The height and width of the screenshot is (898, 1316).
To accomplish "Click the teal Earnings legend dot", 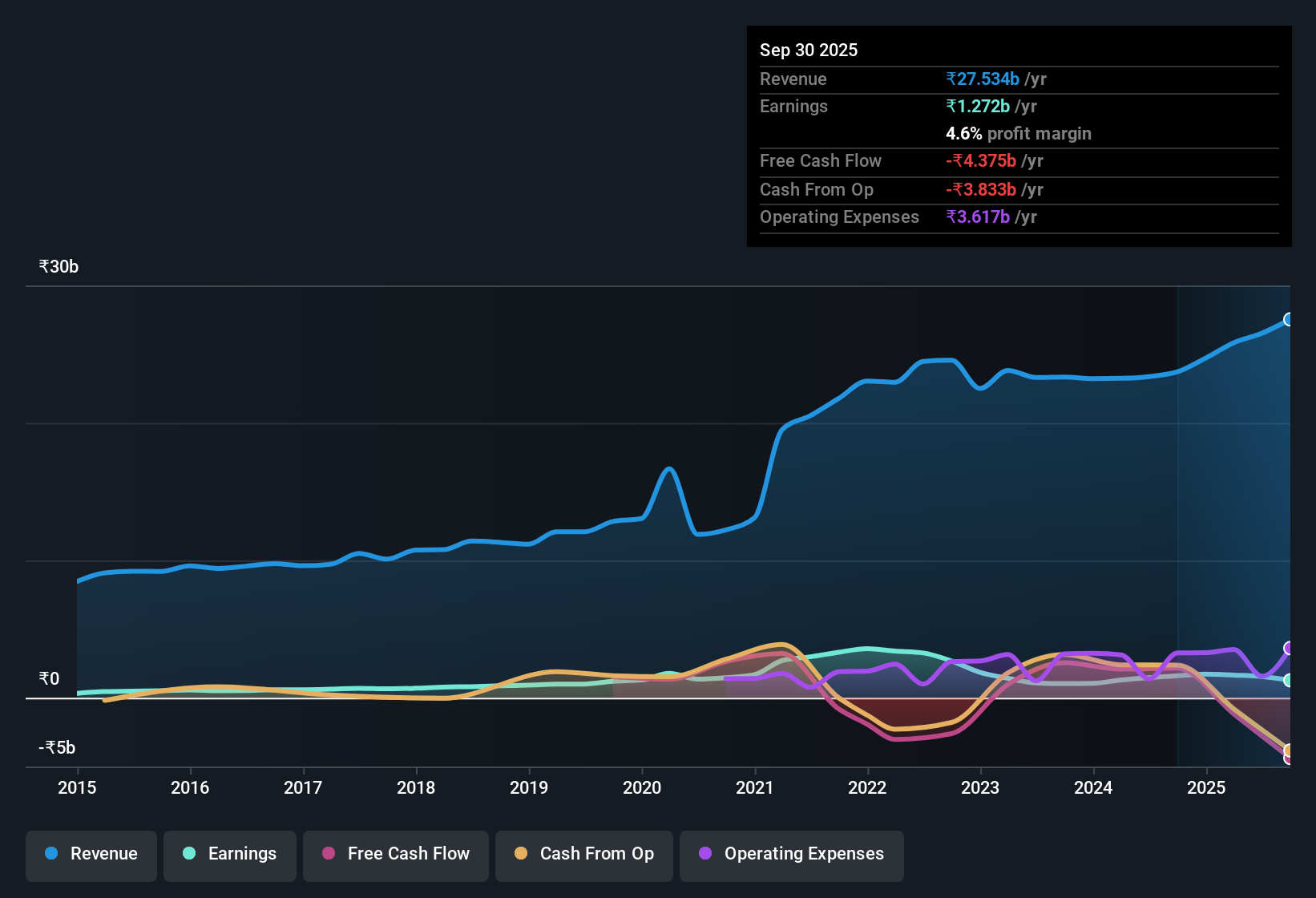I will coord(189,854).
